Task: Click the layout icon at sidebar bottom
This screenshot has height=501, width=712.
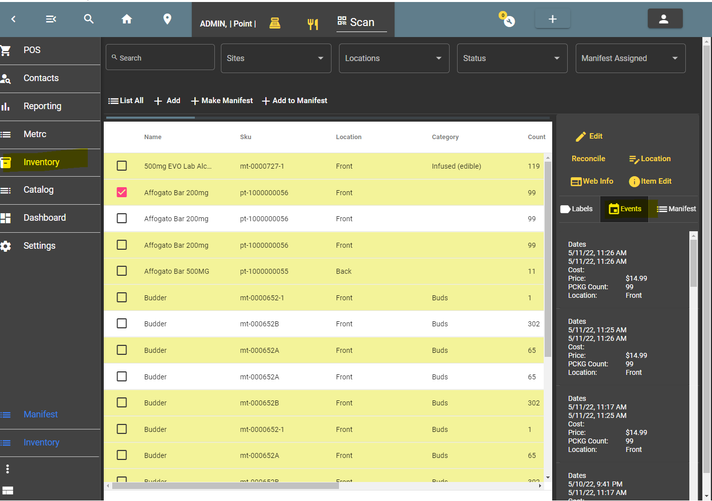Action: (8, 490)
